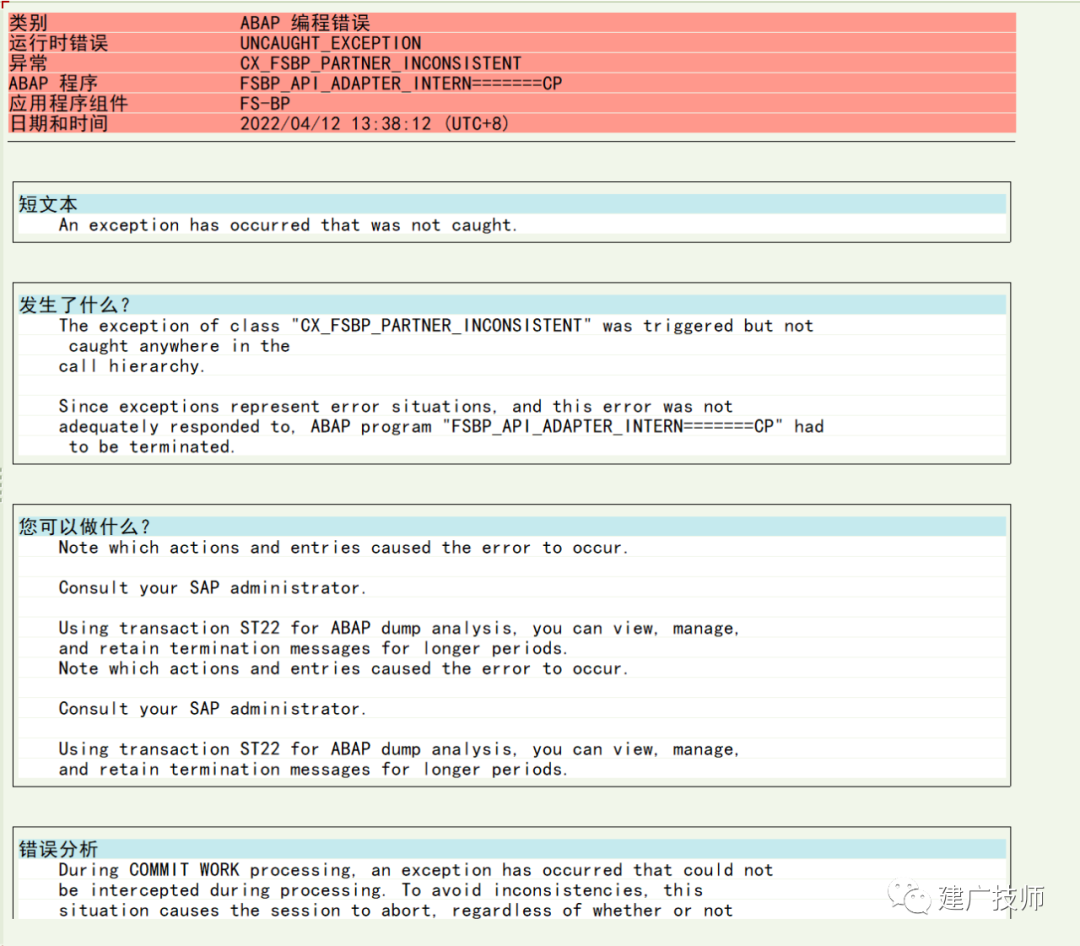Click the line starting 'The exception of class'
This screenshot has width=1080, height=946.
(436, 325)
